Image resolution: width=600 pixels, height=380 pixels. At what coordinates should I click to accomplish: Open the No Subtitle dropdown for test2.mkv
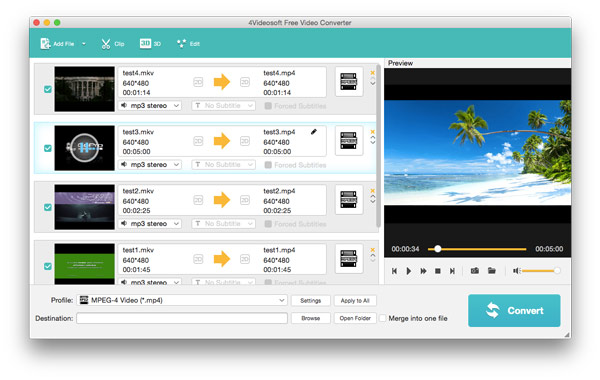pos(223,223)
